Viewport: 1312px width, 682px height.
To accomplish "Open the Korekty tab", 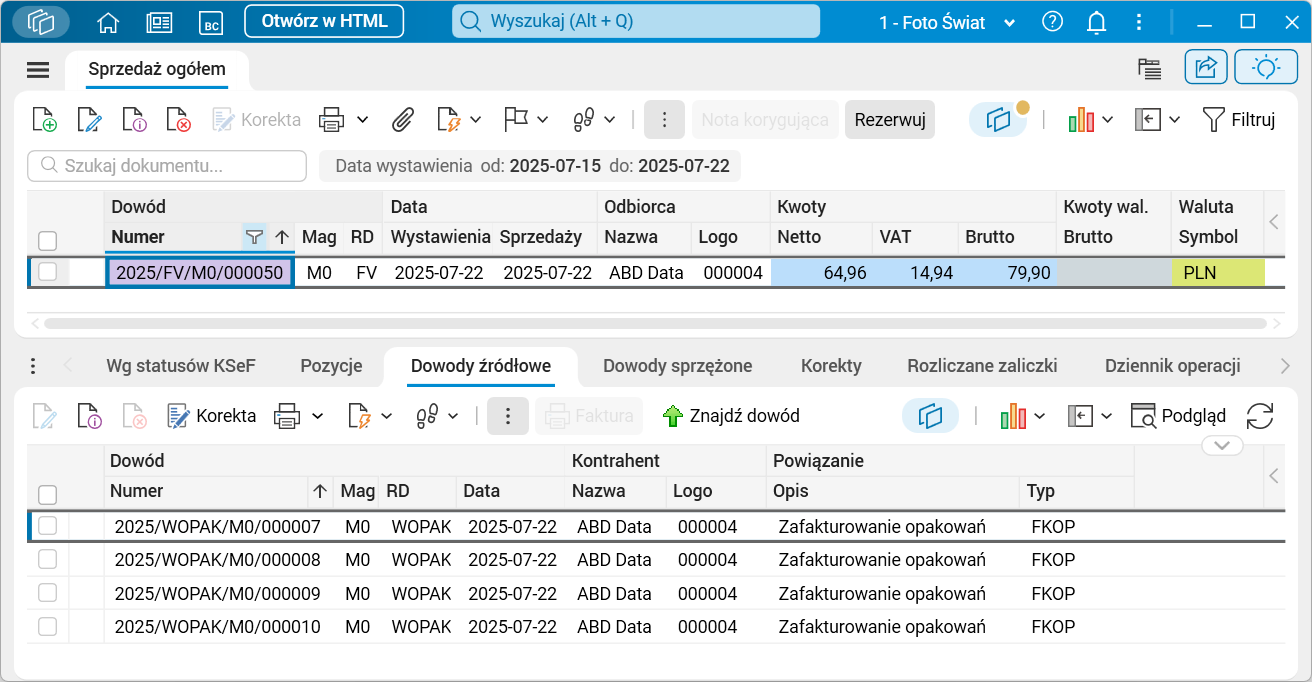I will (x=831, y=366).
